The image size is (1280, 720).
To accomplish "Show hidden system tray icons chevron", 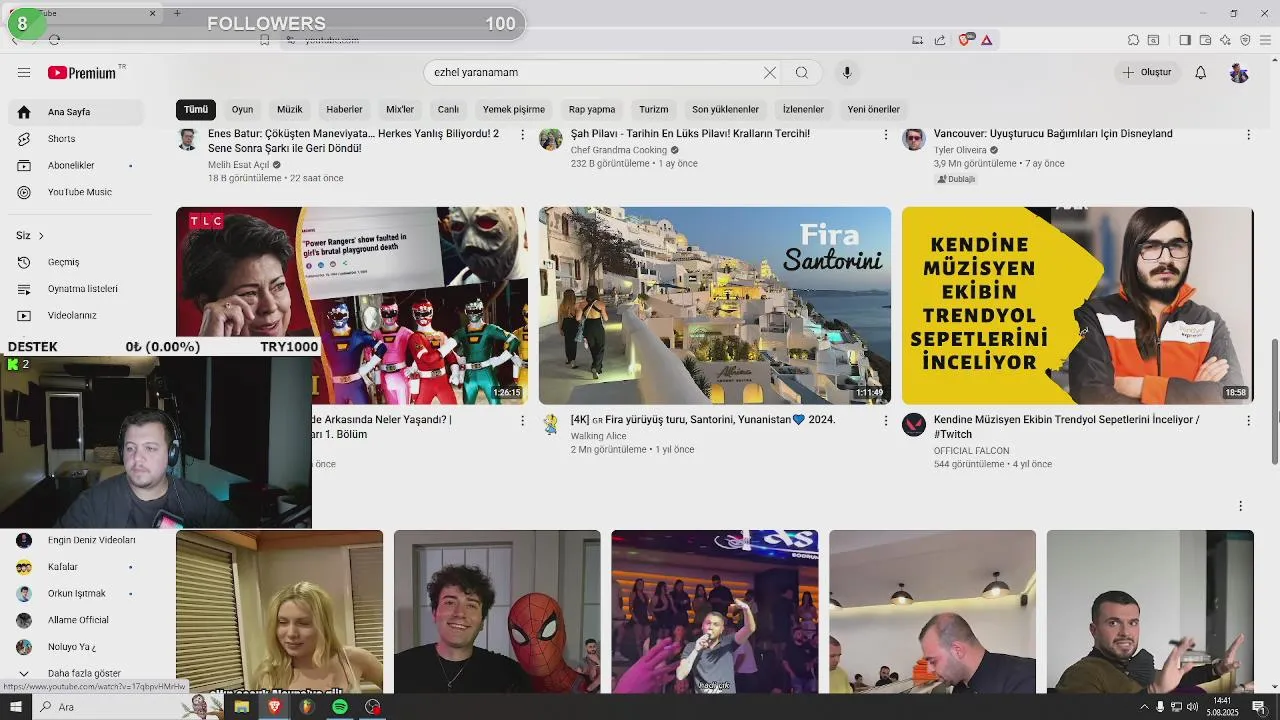I will (x=1144, y=707).
